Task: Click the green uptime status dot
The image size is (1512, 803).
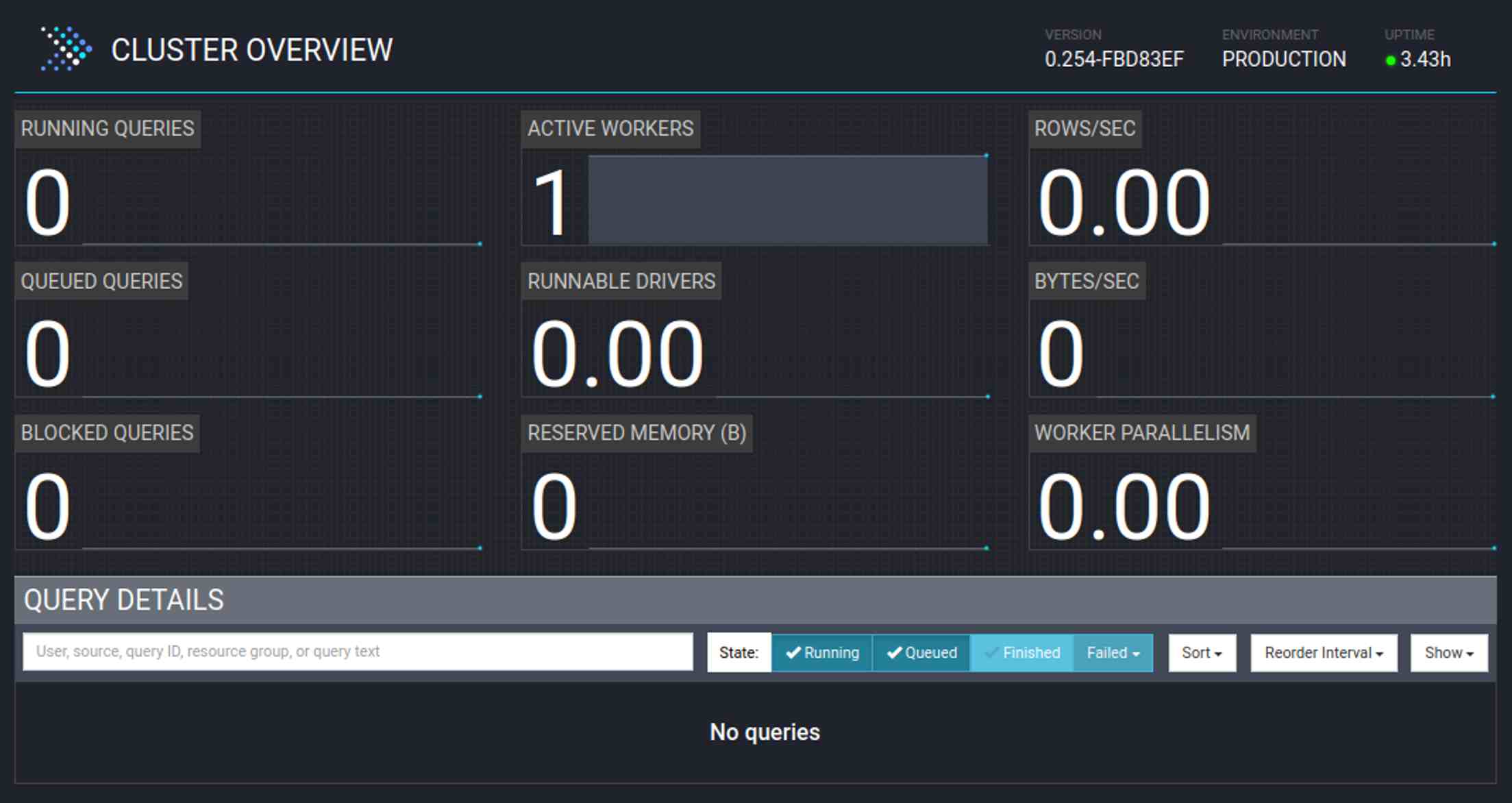Action: coord(1390,60)
